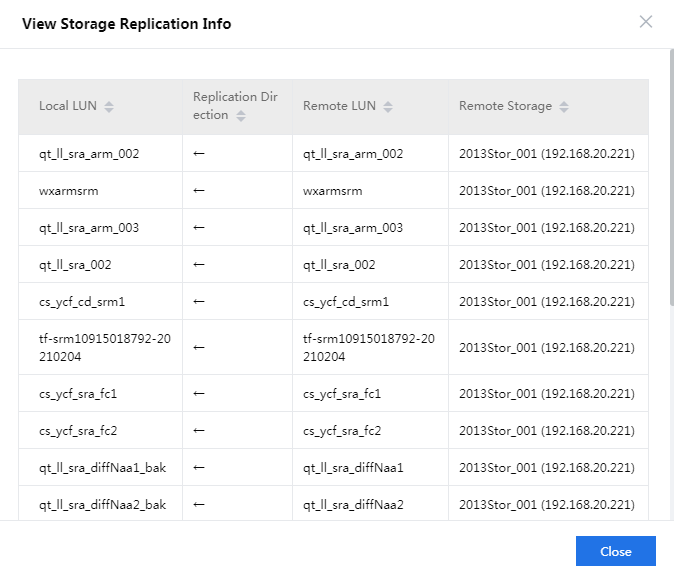Sort by Remote Storage column icon
The width and height of the screenshot is (674, 578).
click(564, 107)
